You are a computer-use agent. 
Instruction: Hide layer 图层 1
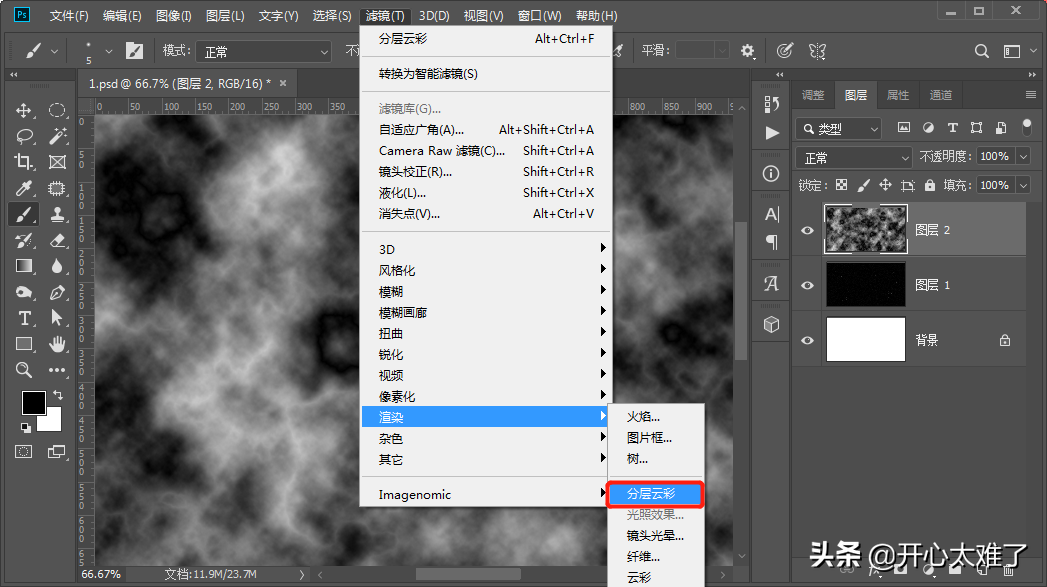pos(807,285)
